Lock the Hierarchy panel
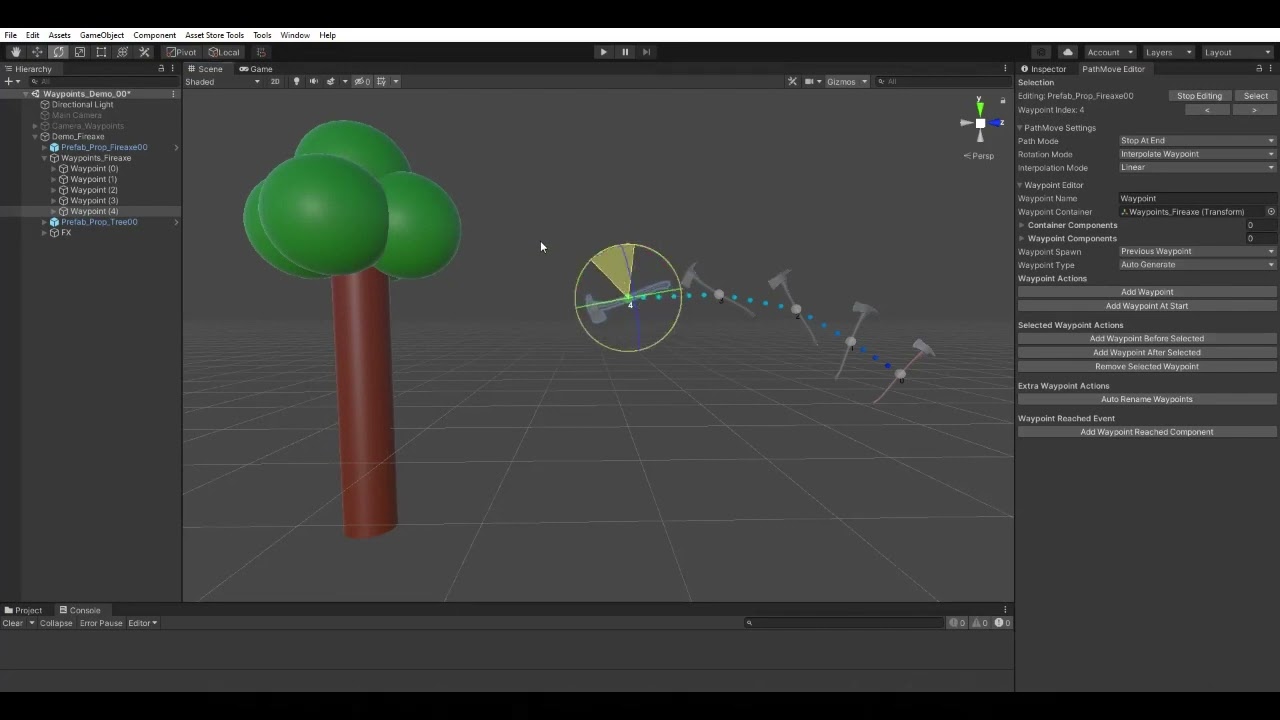1280x720 pixels. point(161,69)
